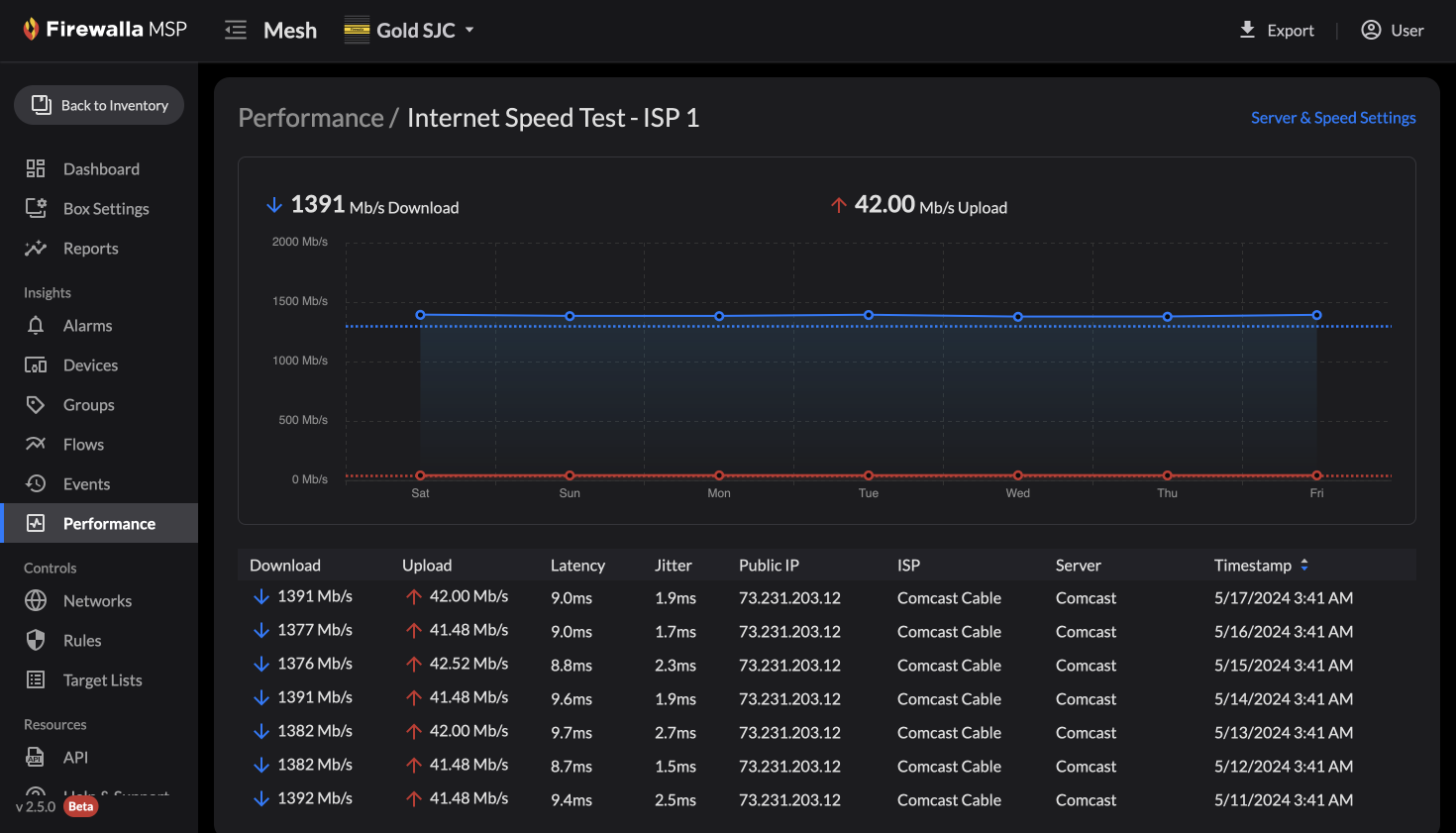This screenshot has width=1456, height=833.
Task: Click the Target Lists icon
Action: (36, 679)
